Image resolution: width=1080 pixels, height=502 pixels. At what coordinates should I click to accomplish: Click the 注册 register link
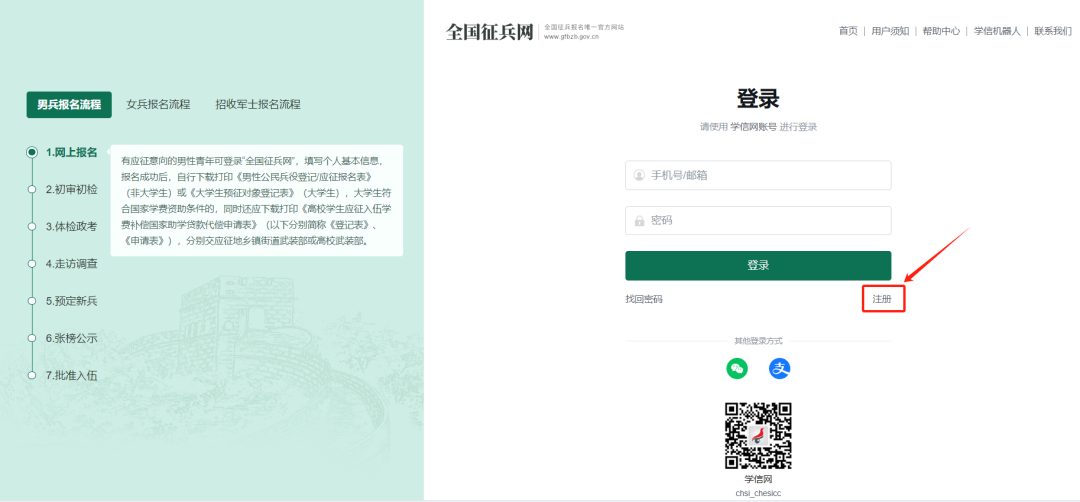click(x=882, y=299)
